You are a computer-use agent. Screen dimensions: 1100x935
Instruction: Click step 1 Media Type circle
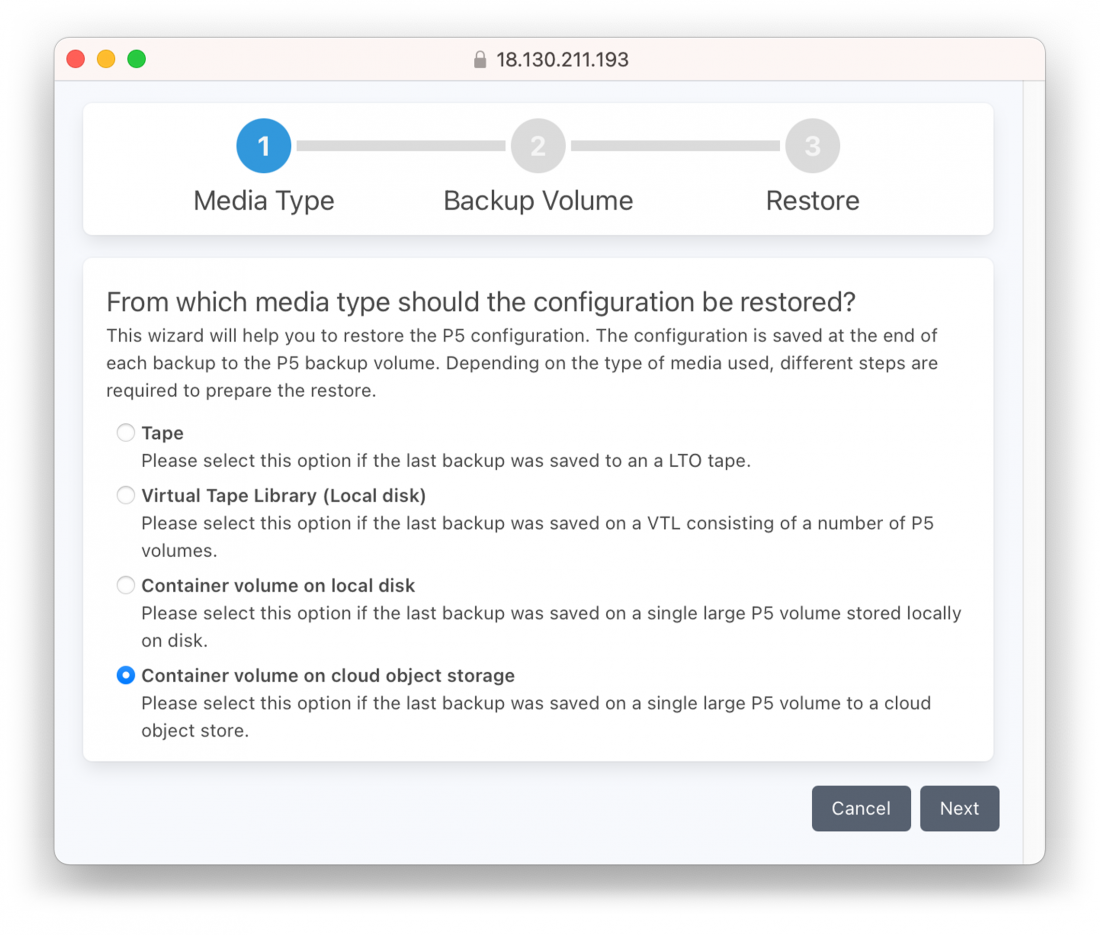264,146
